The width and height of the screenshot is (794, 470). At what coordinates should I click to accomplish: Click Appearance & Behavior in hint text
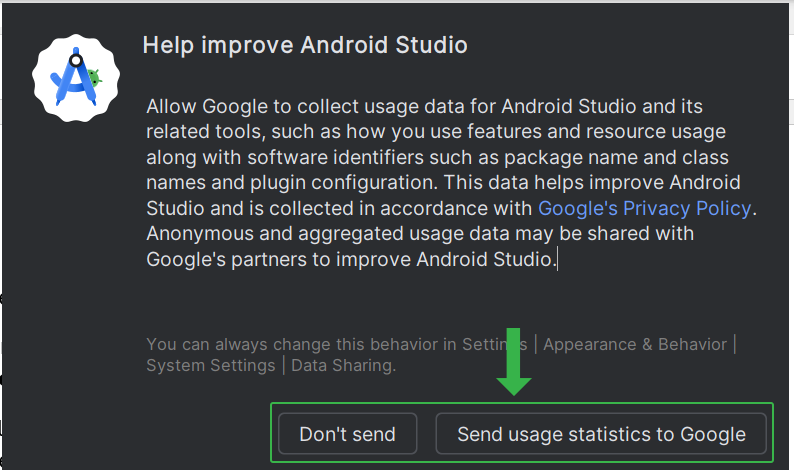click(x=634, y=344)
